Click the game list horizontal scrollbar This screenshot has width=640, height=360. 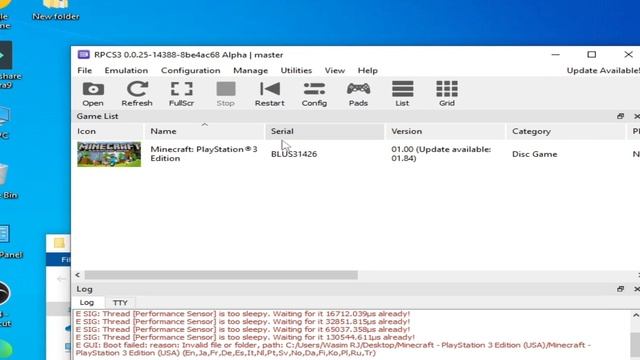coord(221,275)
